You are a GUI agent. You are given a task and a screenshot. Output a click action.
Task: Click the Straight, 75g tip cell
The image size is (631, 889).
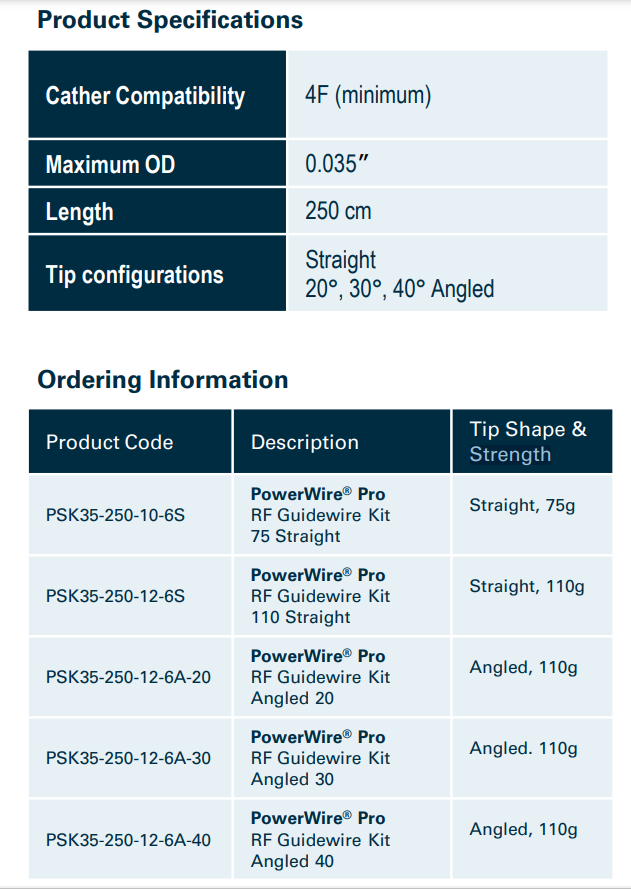point(522,506)
